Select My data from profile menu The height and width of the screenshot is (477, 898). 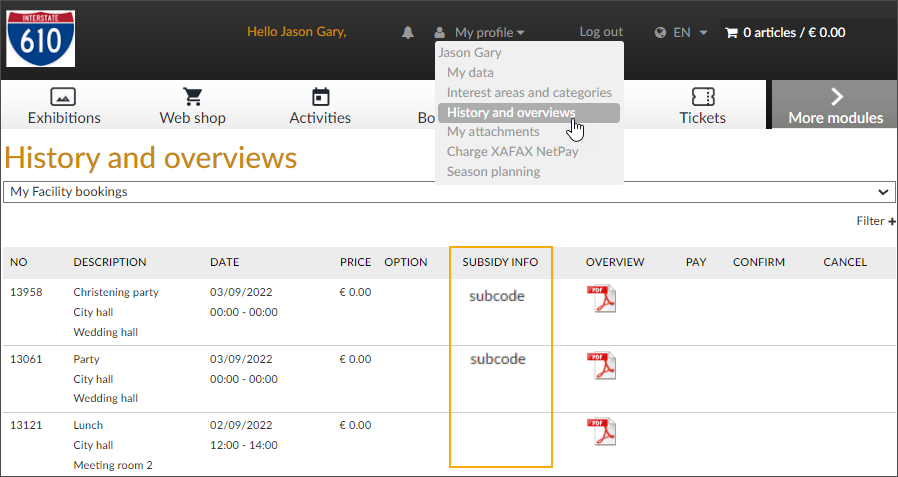pos(470,73)
